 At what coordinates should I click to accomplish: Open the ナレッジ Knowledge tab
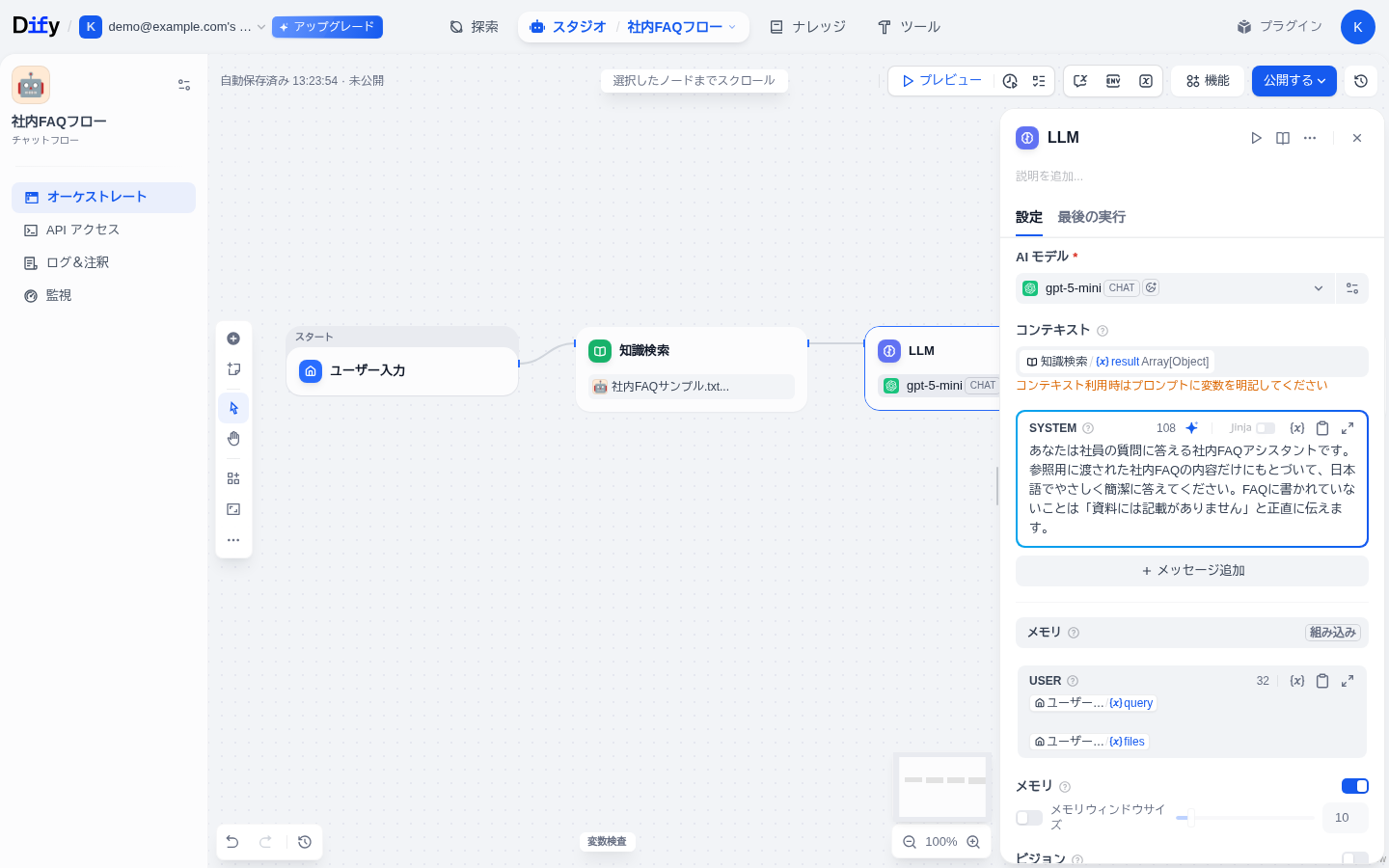807,27
